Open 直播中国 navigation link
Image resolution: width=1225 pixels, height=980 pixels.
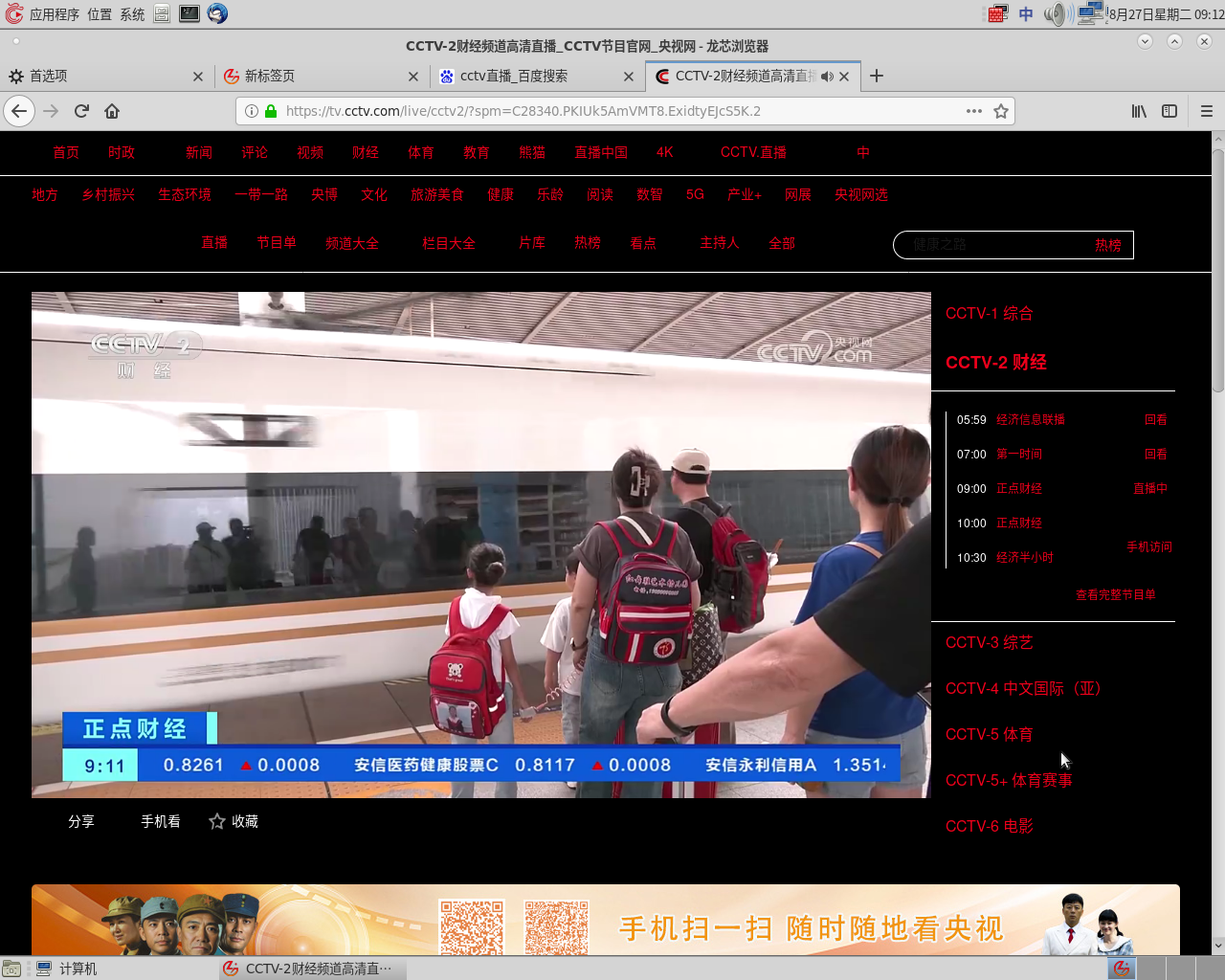(601, 152)
